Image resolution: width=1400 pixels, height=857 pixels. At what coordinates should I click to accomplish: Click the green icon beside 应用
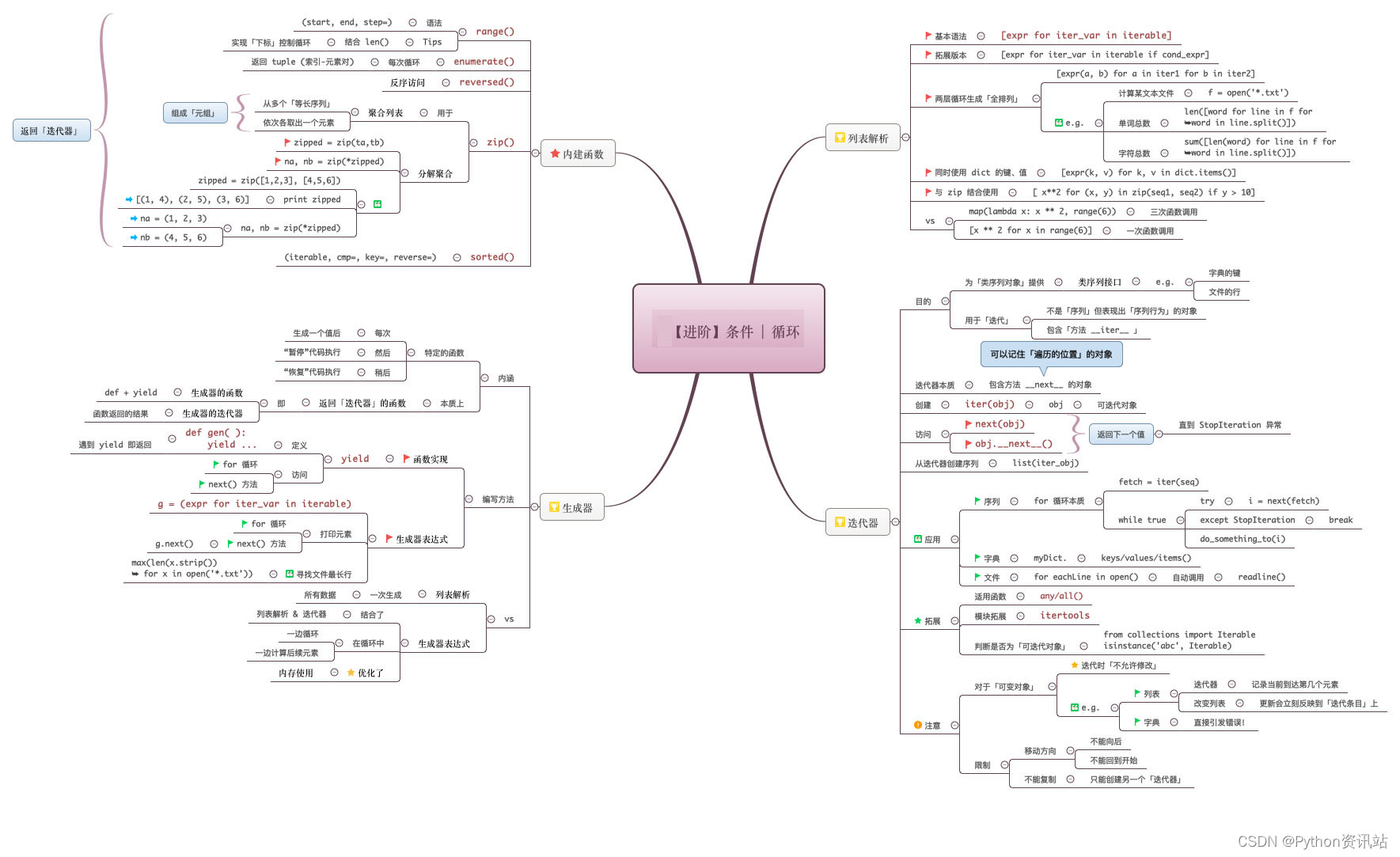click(918, 539)
